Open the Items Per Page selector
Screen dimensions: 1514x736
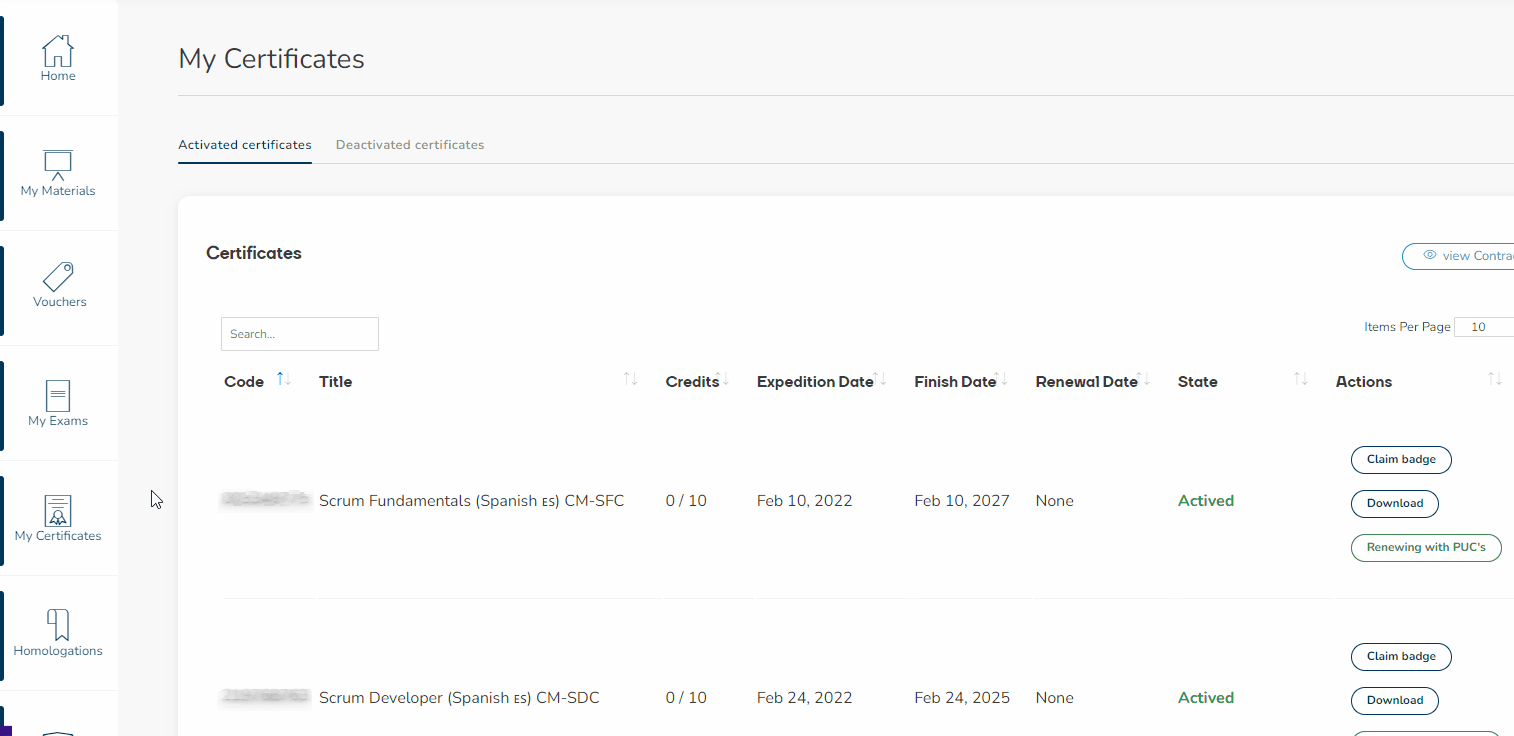pyautogui.click(x=1482, y=327)
